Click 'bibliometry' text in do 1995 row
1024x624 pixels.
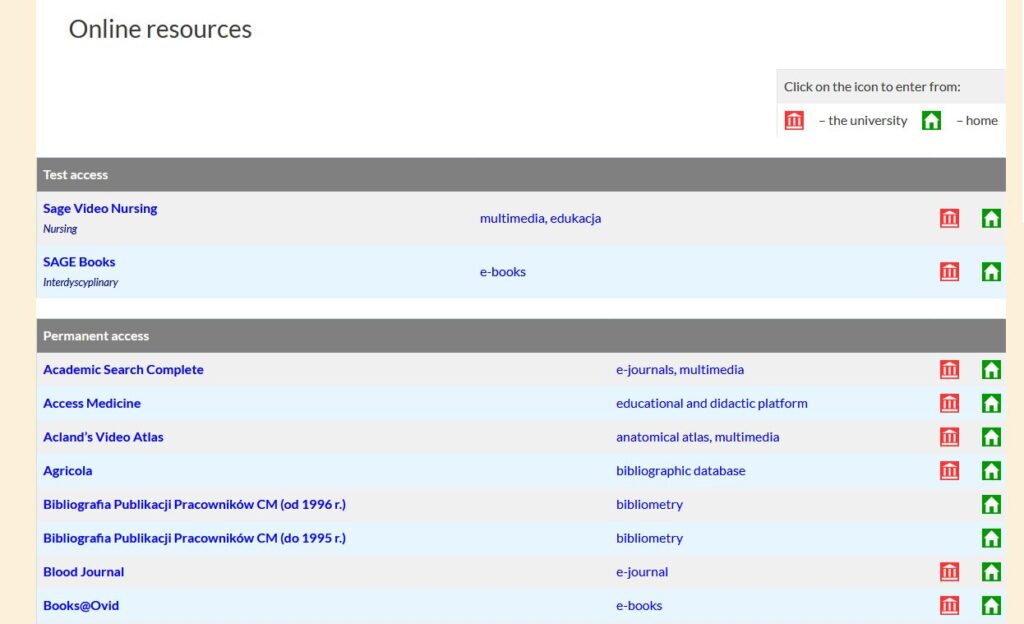pos(649,538)
